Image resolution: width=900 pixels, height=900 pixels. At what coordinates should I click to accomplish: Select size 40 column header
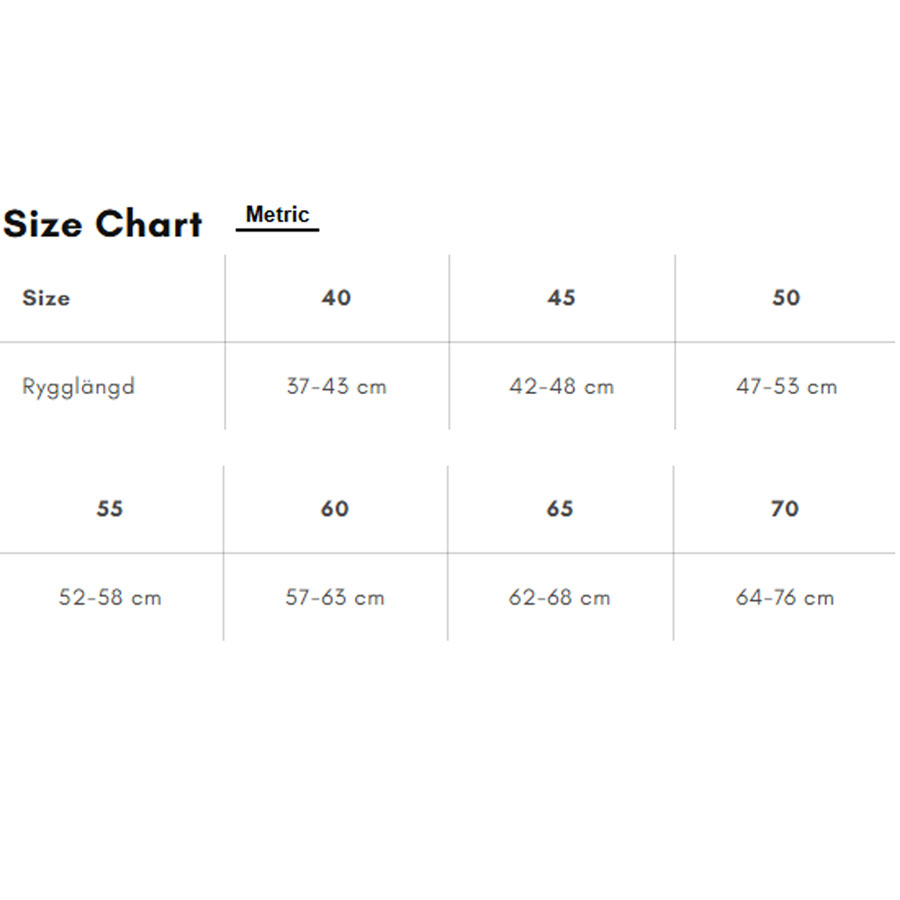point(336,297)
